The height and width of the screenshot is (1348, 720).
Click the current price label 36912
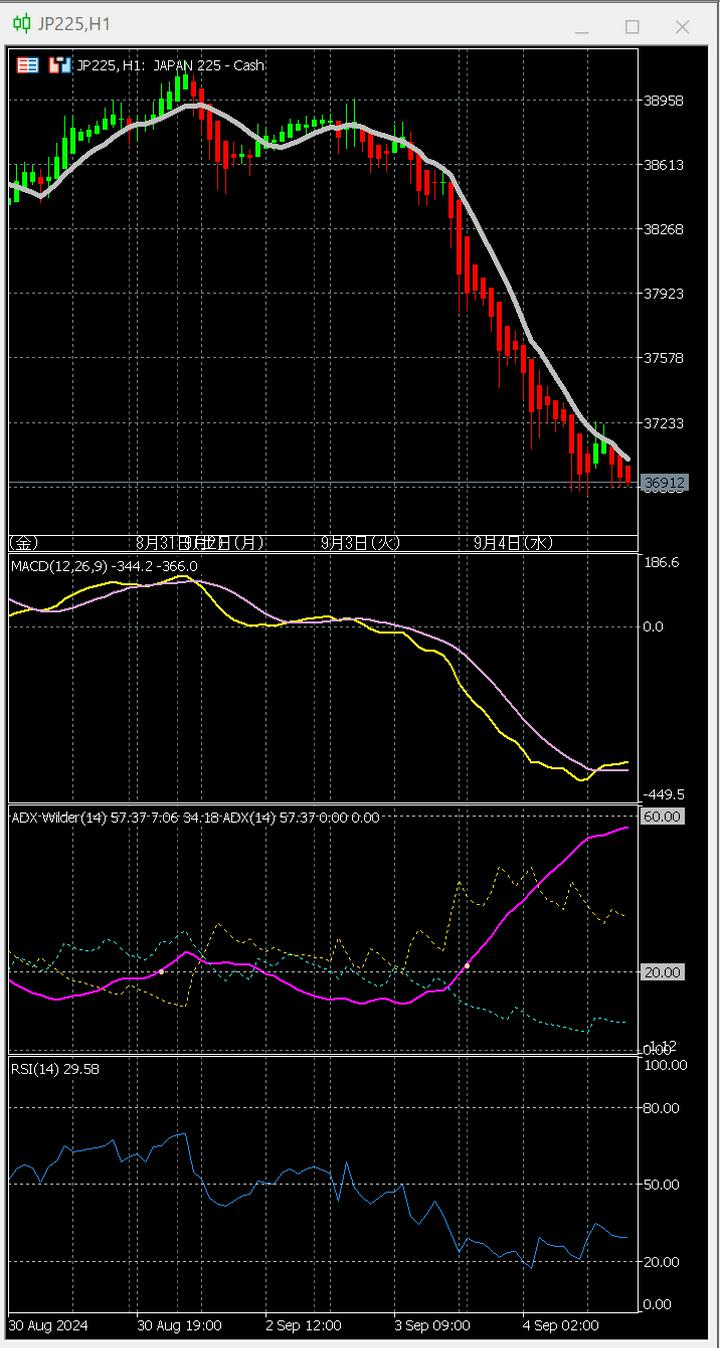(x=664, y=483)
